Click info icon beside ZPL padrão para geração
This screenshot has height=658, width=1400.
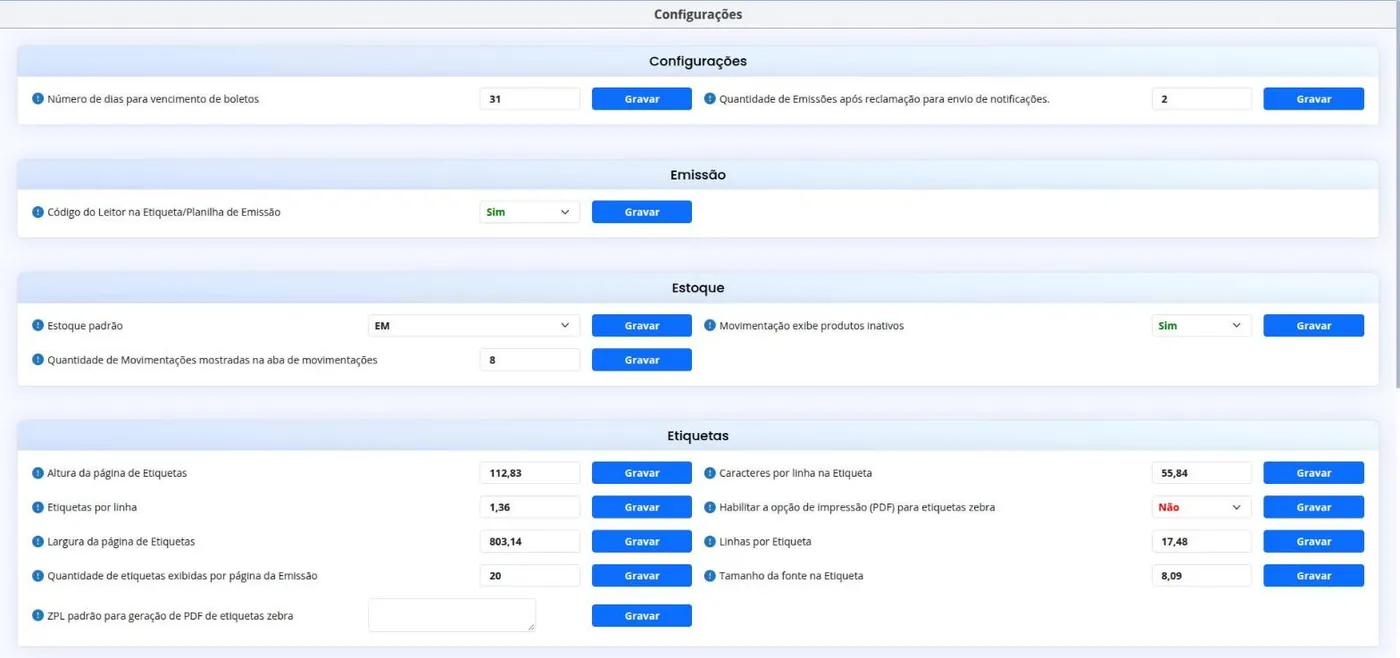[38, 616]
